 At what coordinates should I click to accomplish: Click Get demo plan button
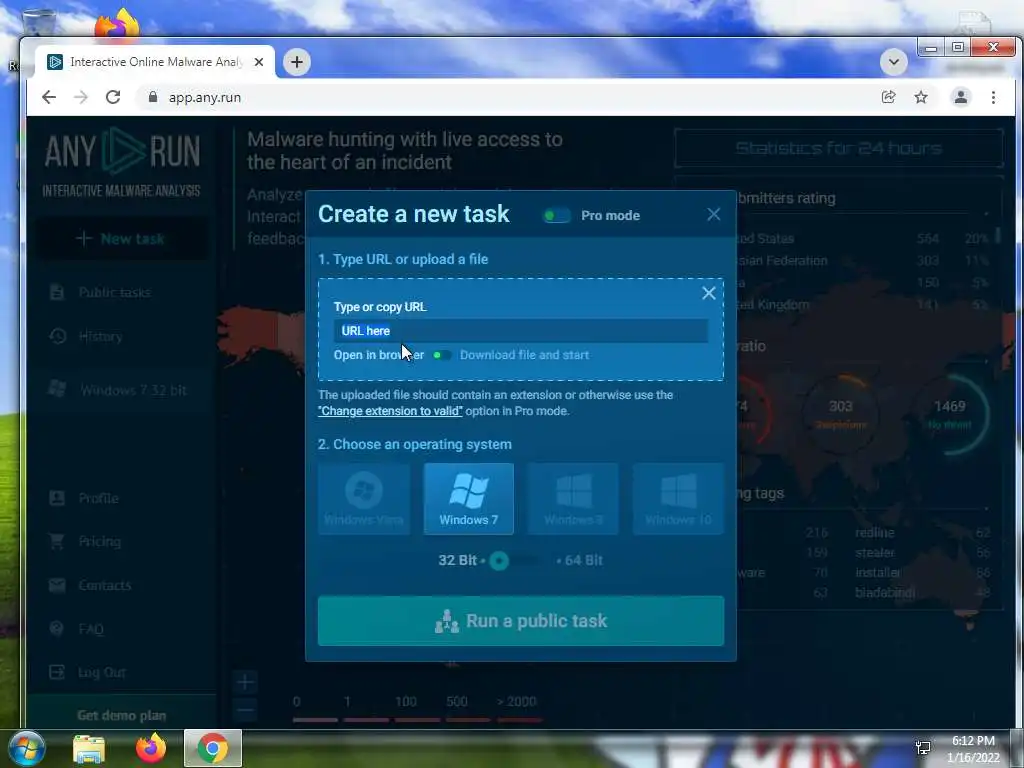[x=121, y=715]
